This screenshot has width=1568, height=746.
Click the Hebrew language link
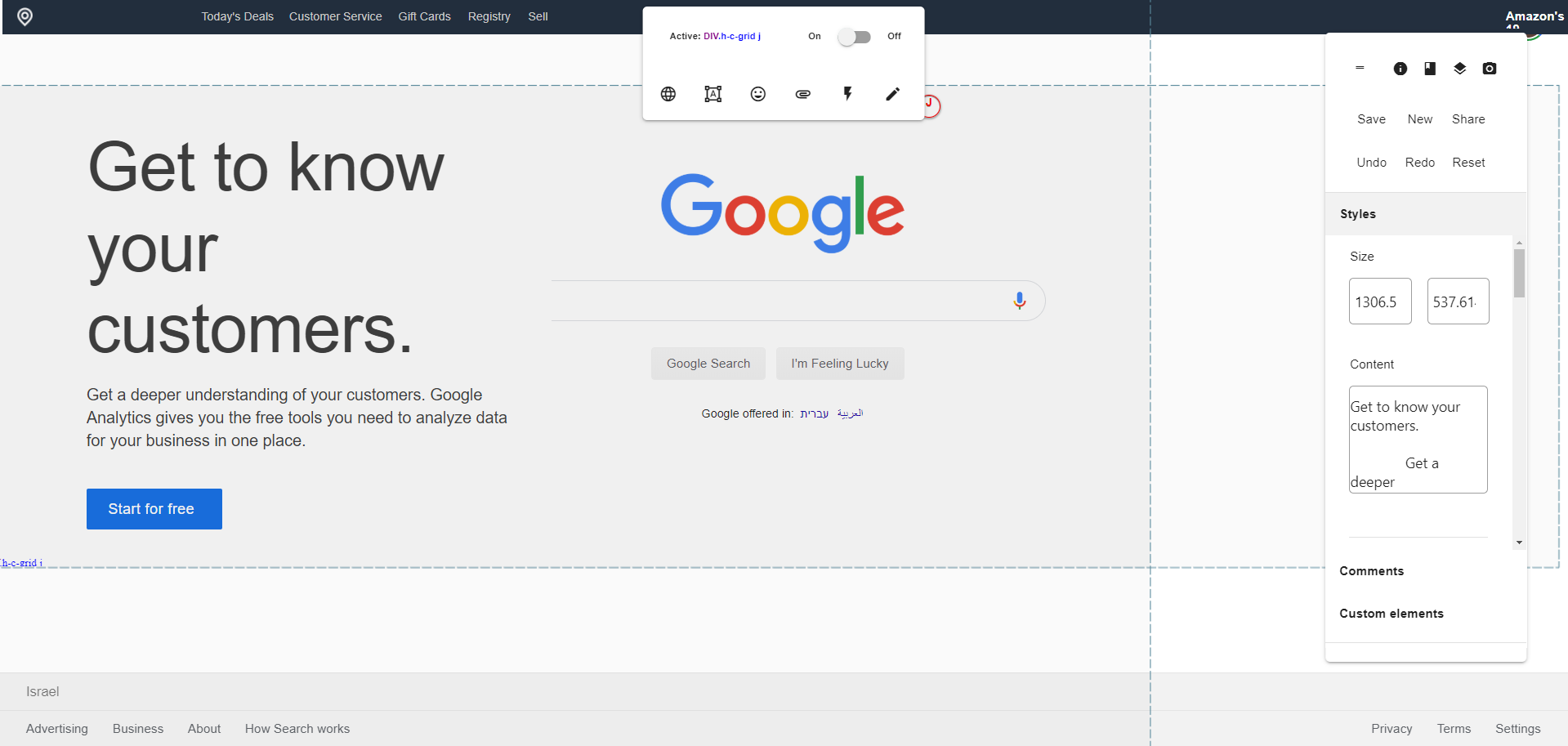click(x=814, y=413)
